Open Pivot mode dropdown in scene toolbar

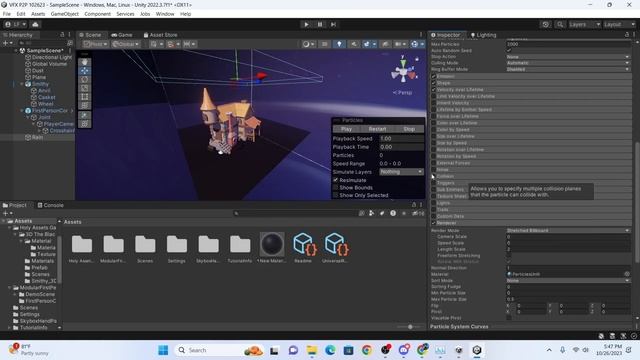[96, 44]
